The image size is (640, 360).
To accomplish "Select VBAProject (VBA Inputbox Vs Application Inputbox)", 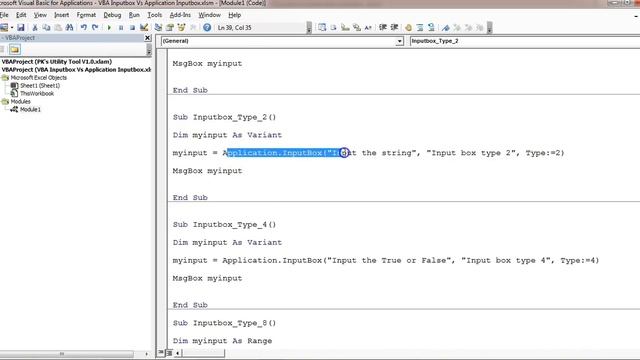I will 76,70.
